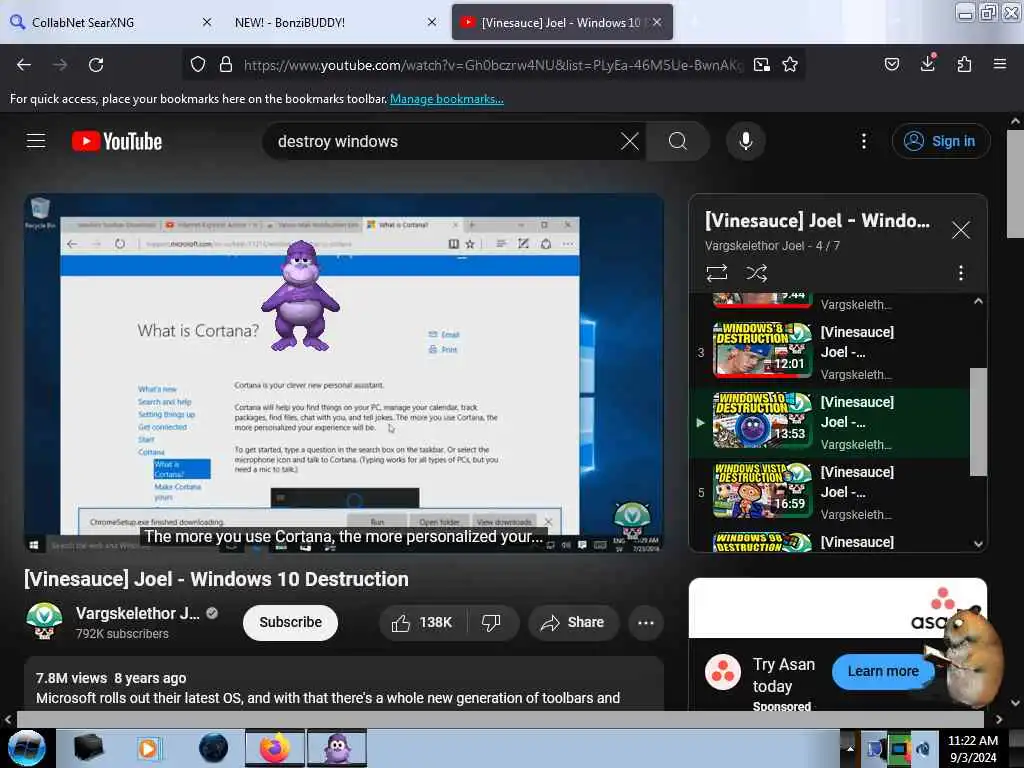The width and height of the screenshot is (1024, 768).
Task: Show hidden system tray icons
Action: coord(850,748)
